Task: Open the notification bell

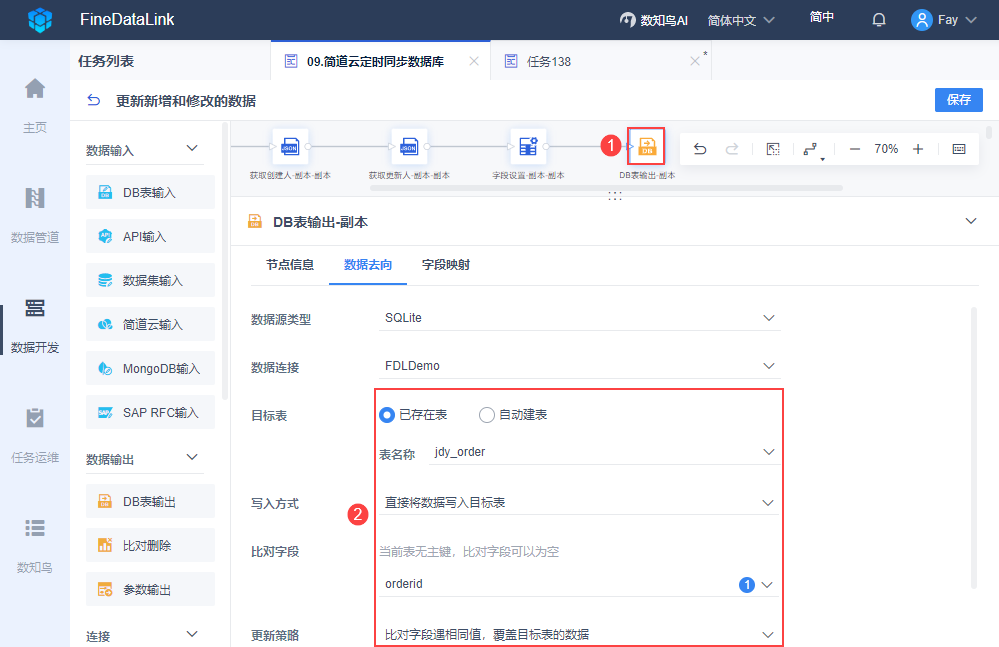Action: (x=879, y=20)
